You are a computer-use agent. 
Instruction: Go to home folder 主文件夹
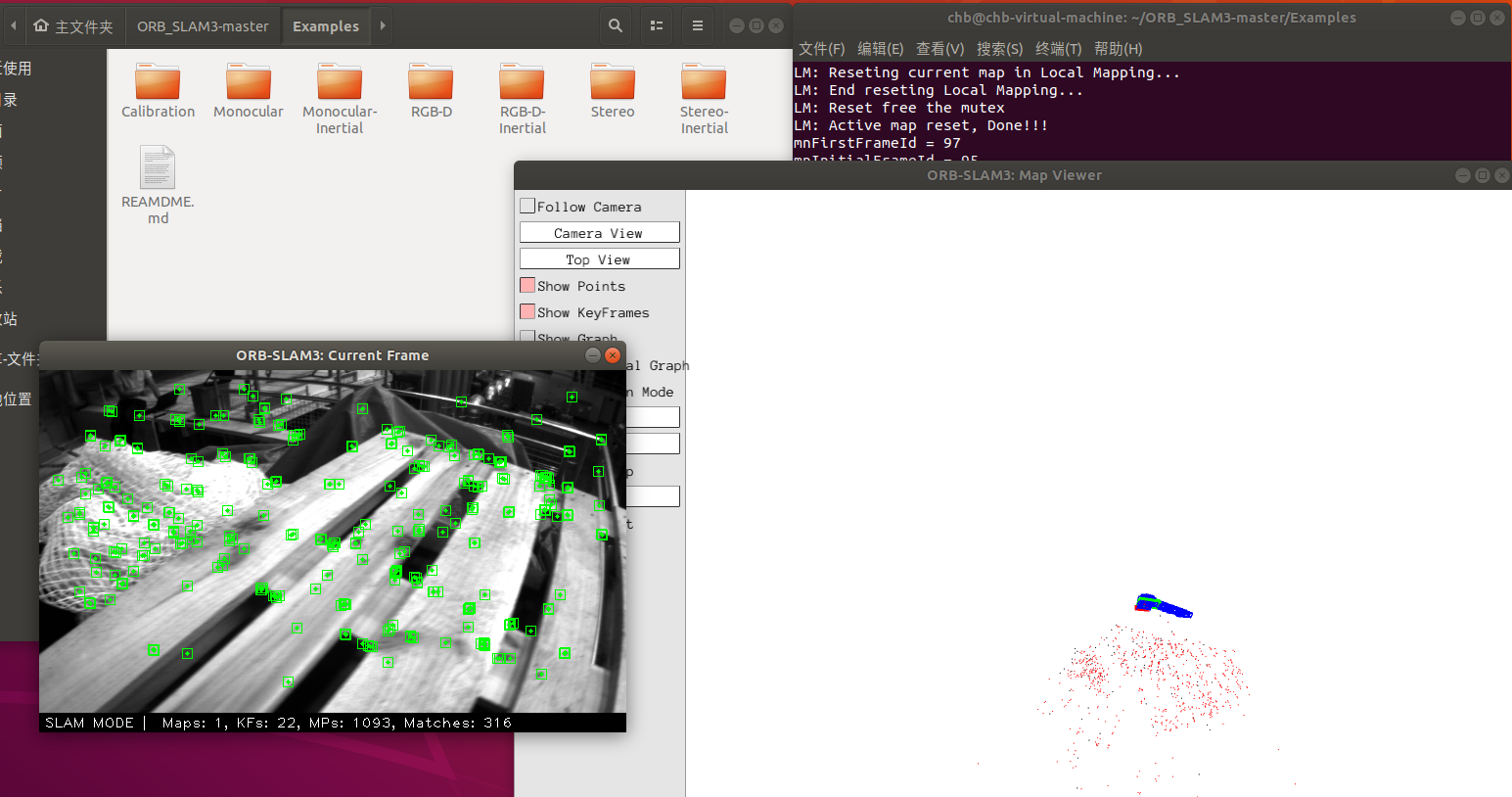click(73, 26)
